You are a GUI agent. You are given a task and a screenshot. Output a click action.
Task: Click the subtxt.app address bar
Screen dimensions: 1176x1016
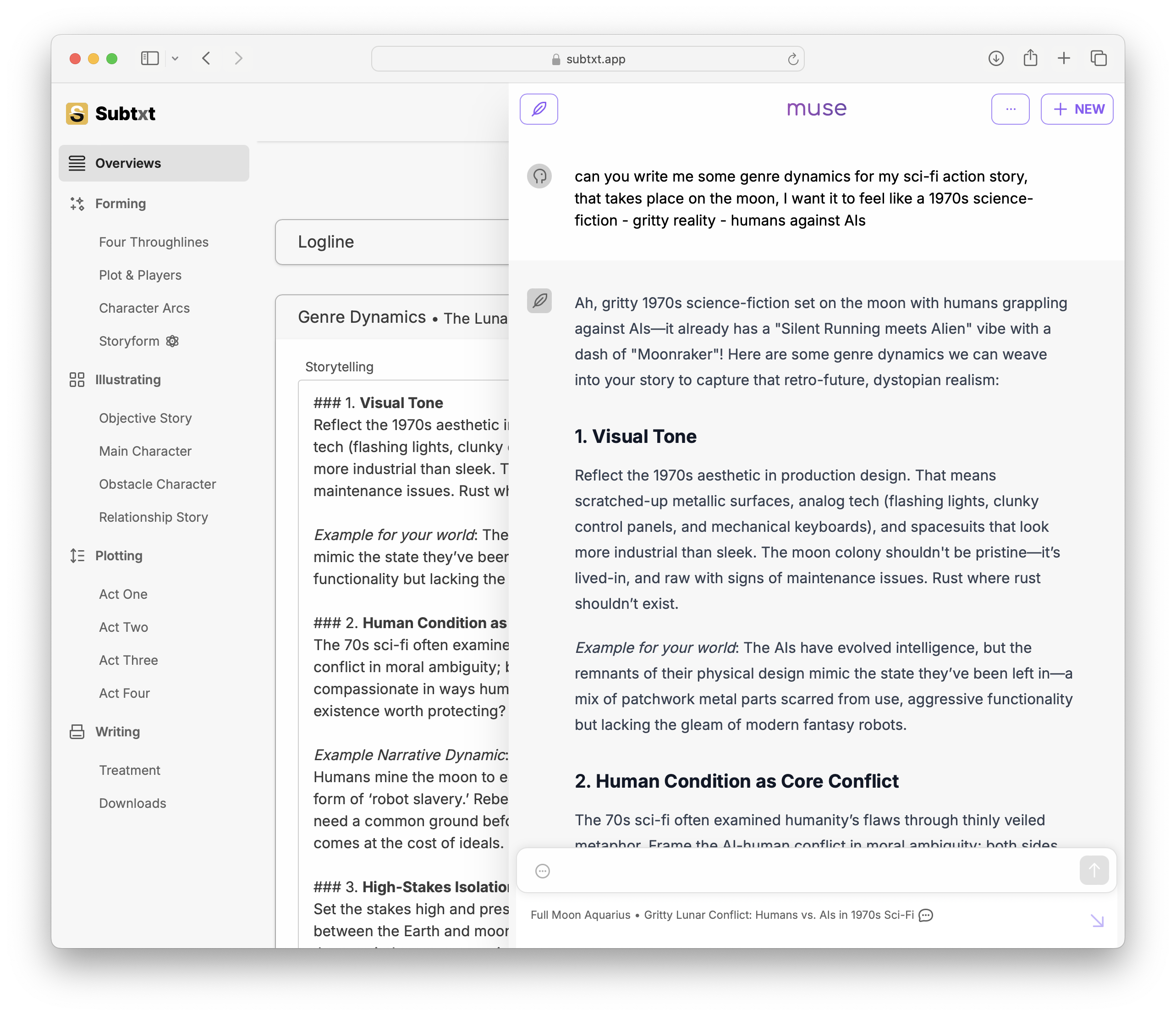tap(588, 59)
